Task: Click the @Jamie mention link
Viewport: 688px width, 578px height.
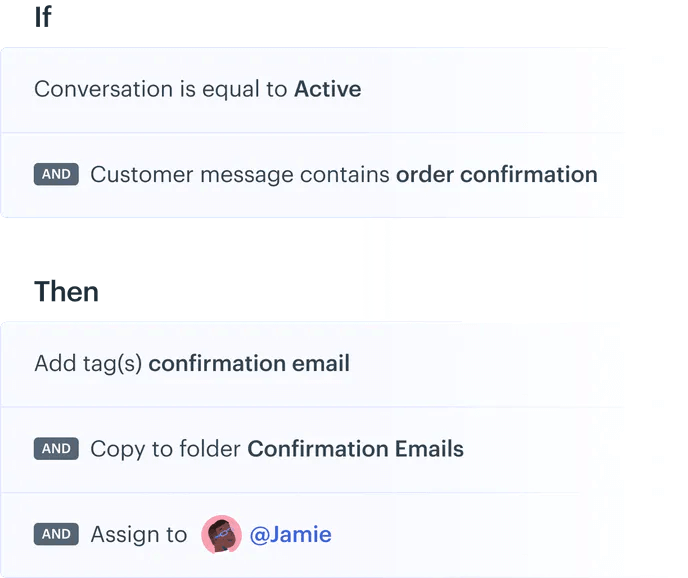Action: [x=290, y=535]
